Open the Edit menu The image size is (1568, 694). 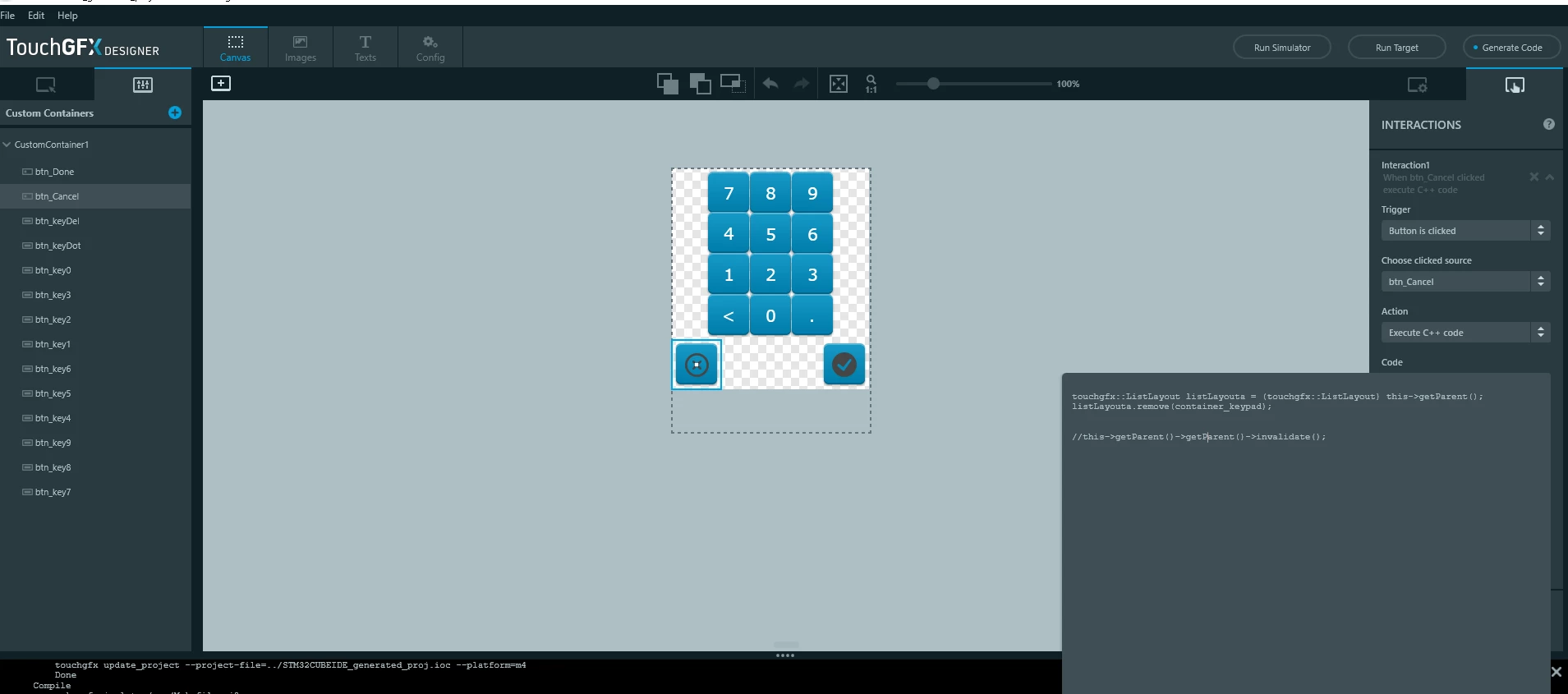coord(36,16)
